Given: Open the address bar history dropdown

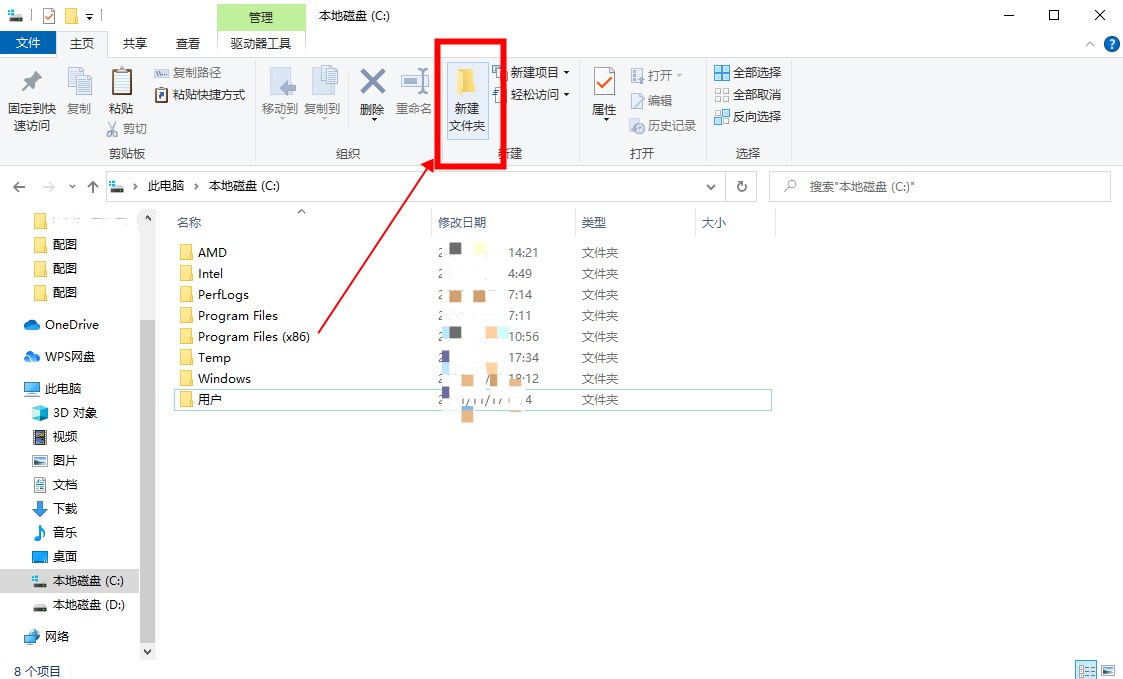Looking at the screenshot, I should point(711,187).
